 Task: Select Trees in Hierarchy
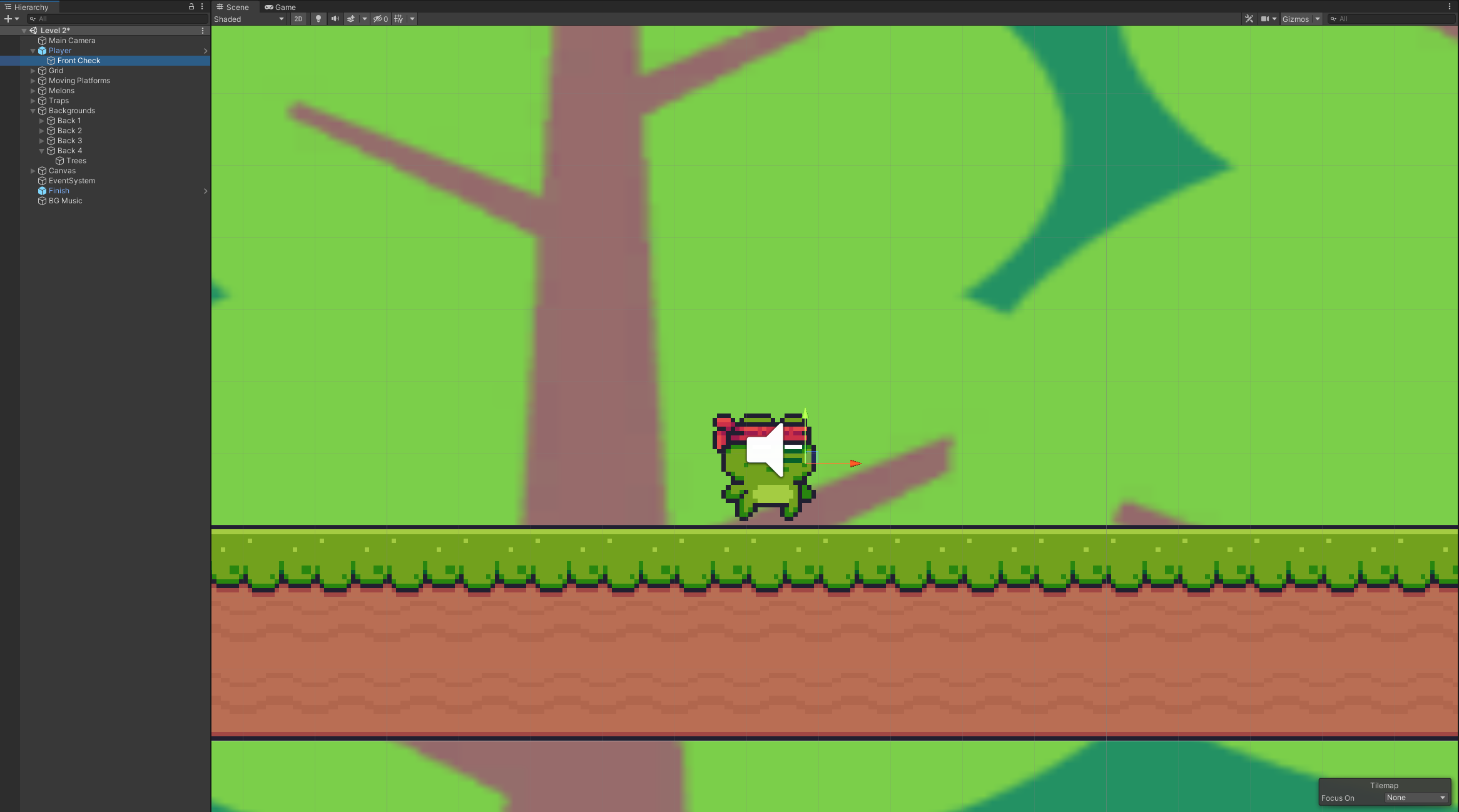pyautogui.click(x=76, y=161)
